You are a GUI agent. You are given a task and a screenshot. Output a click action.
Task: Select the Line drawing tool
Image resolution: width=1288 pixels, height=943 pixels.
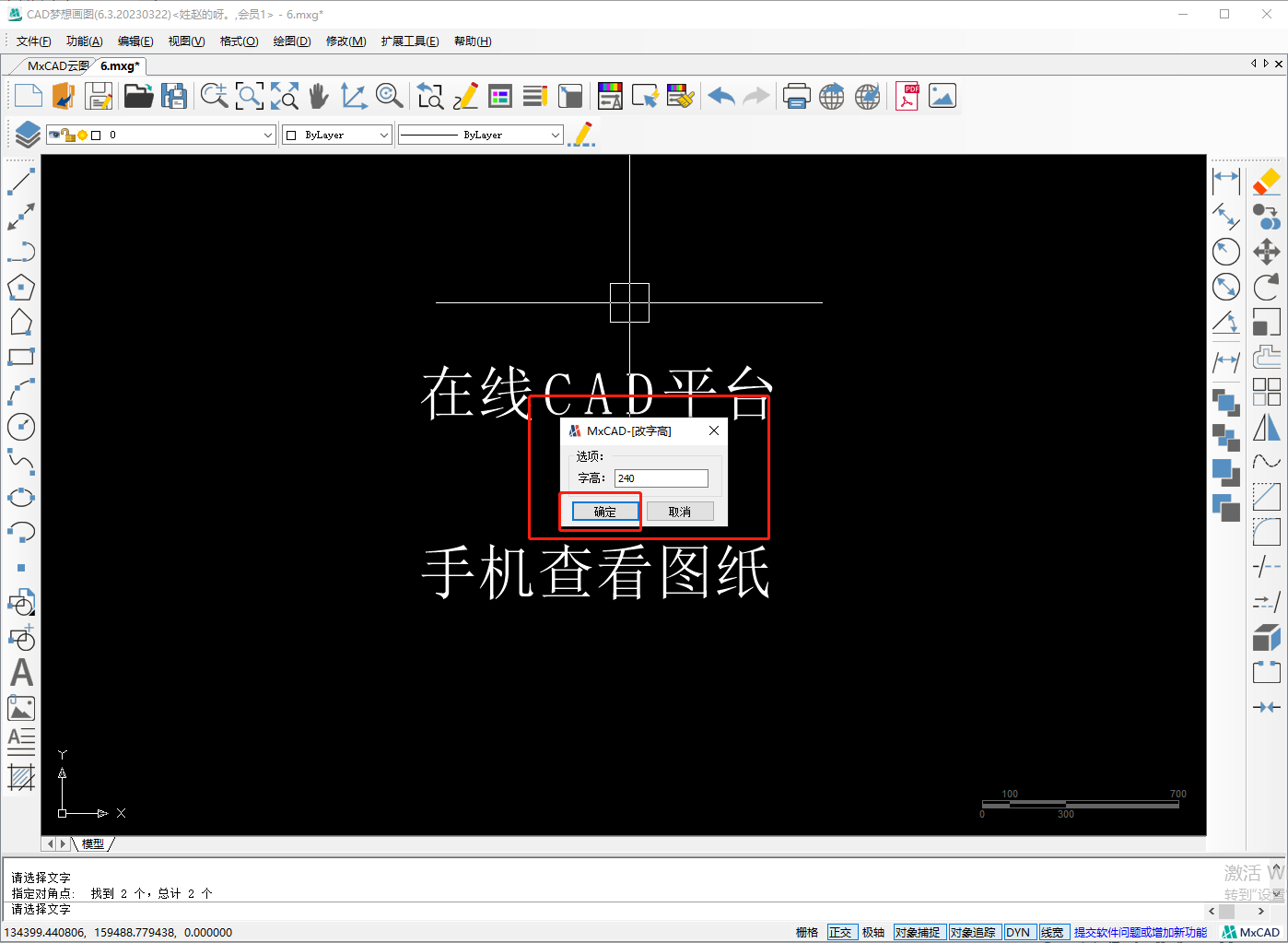[x=21, y=182]
